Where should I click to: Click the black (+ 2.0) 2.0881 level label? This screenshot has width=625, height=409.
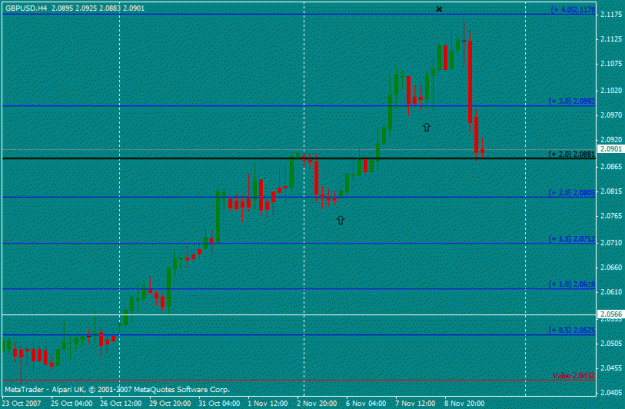click(572, 154)
